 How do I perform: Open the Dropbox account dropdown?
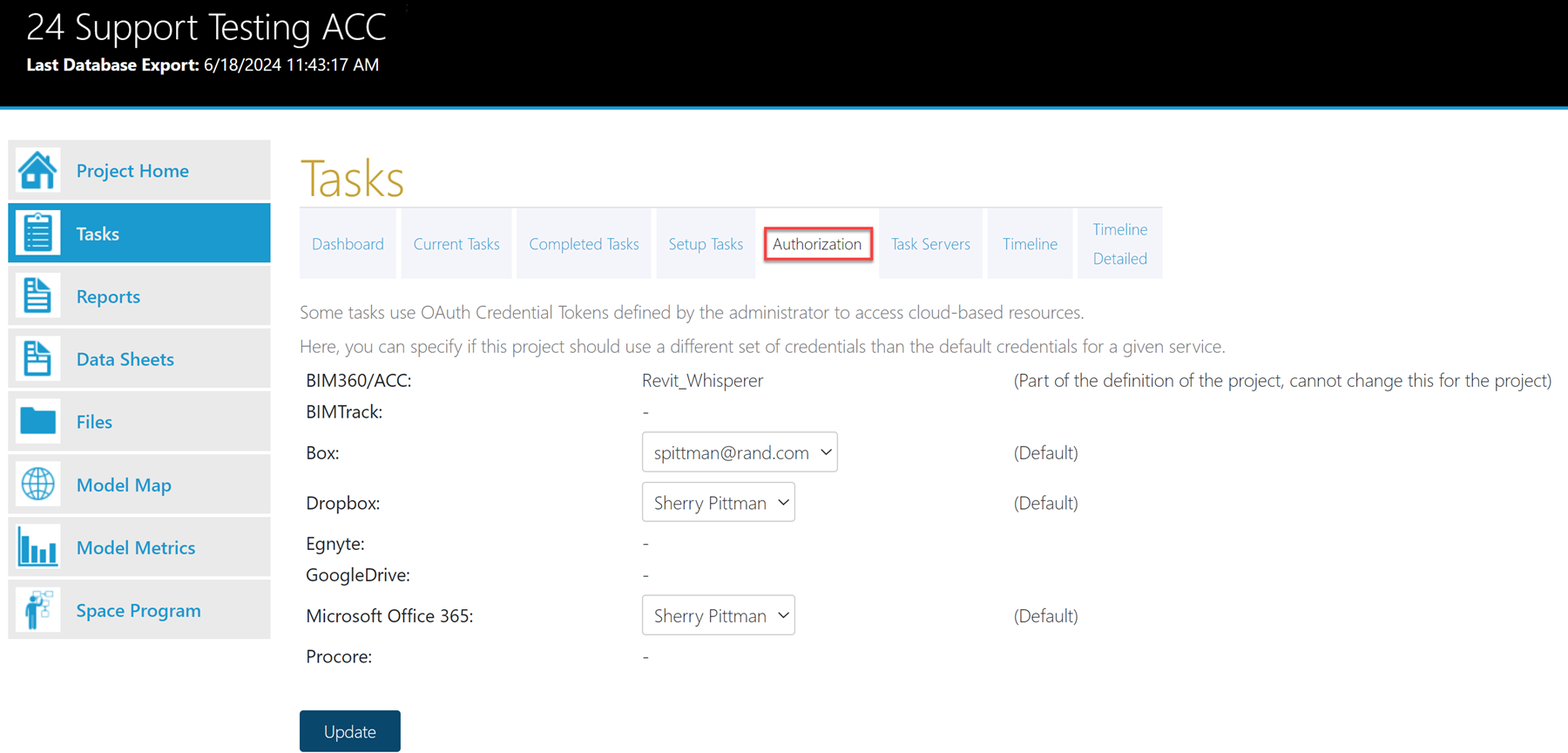coord(718,503)
